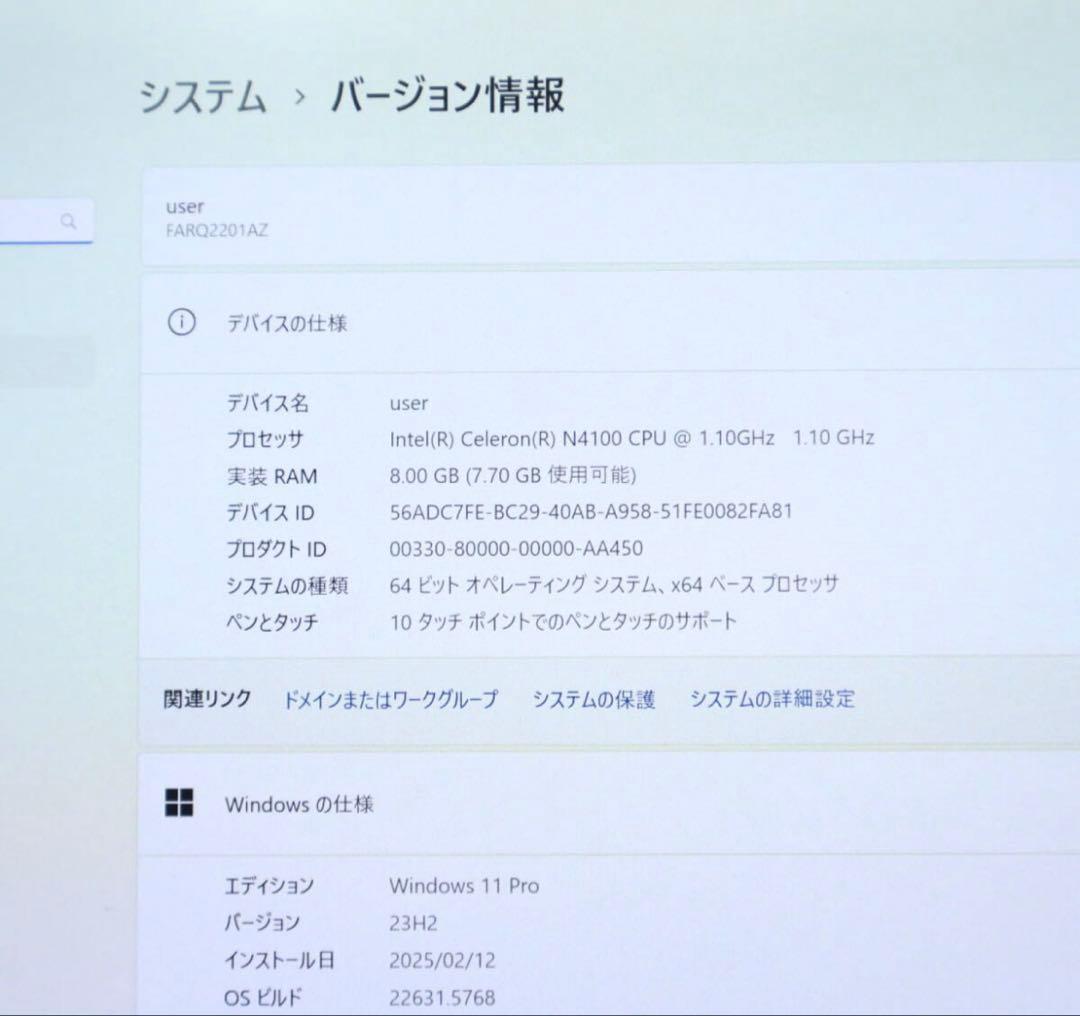The height and width of the screenshot is (1016, 1080).
Task: Select the FARQ2201AZ model name text
Action: point(216,230)
